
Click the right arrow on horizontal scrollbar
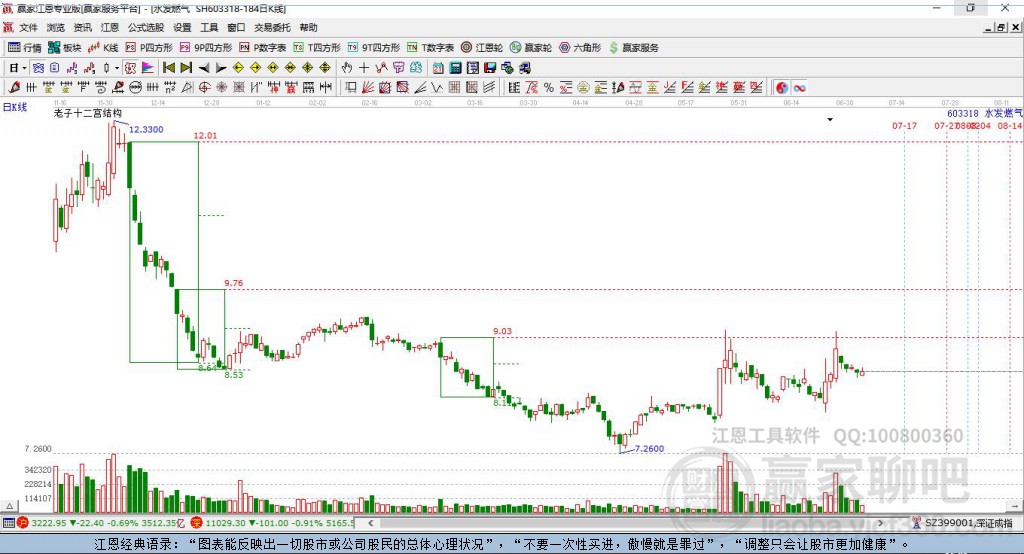tap(880, 523)
